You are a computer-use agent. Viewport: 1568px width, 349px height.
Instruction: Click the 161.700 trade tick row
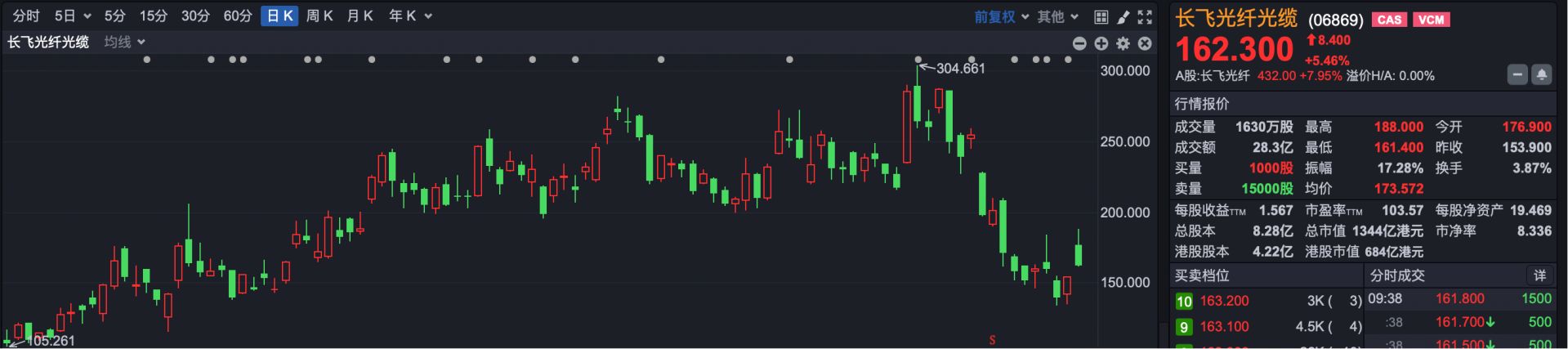(1459, 322)
